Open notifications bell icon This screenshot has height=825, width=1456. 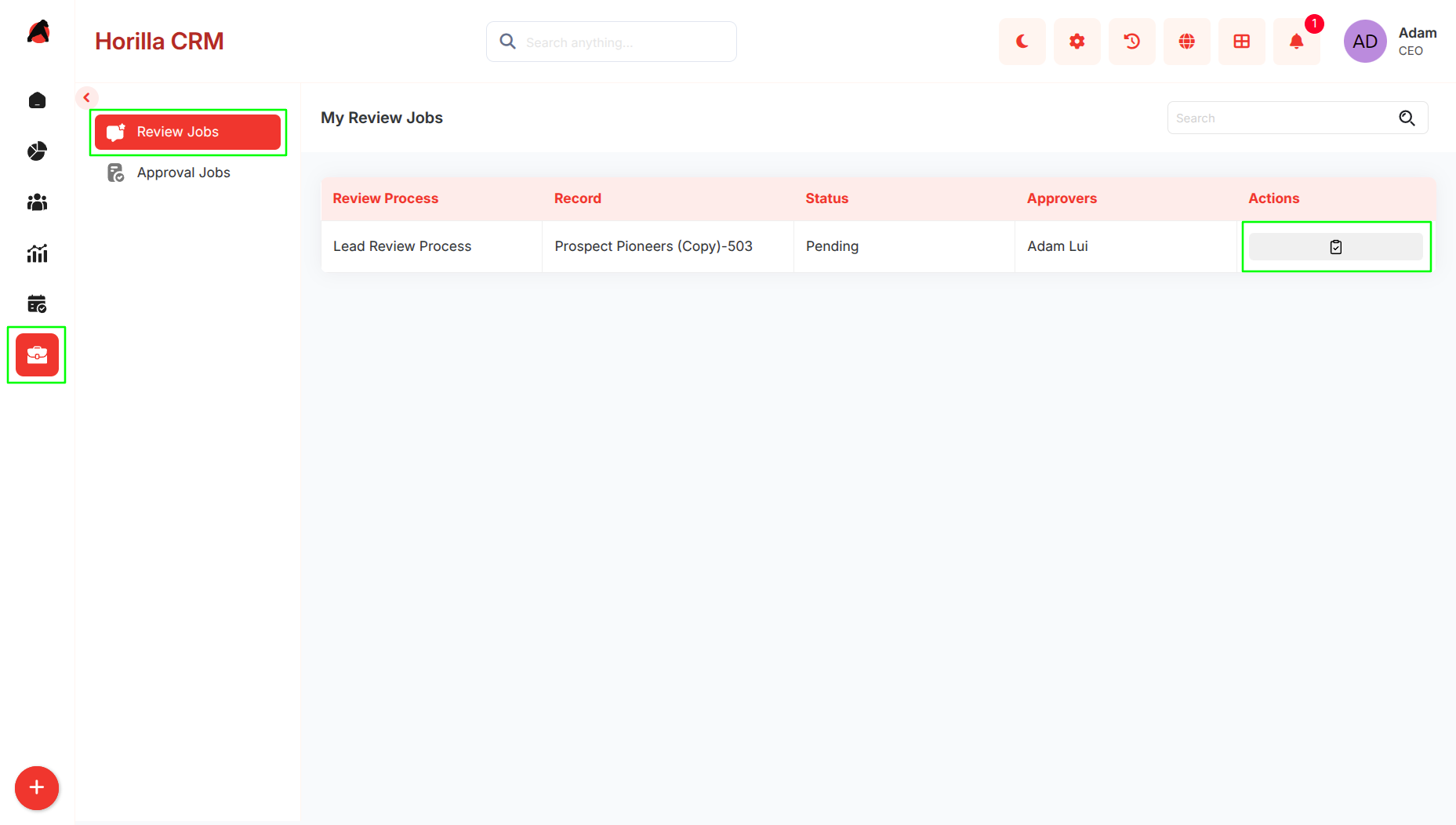[1296, 42]
